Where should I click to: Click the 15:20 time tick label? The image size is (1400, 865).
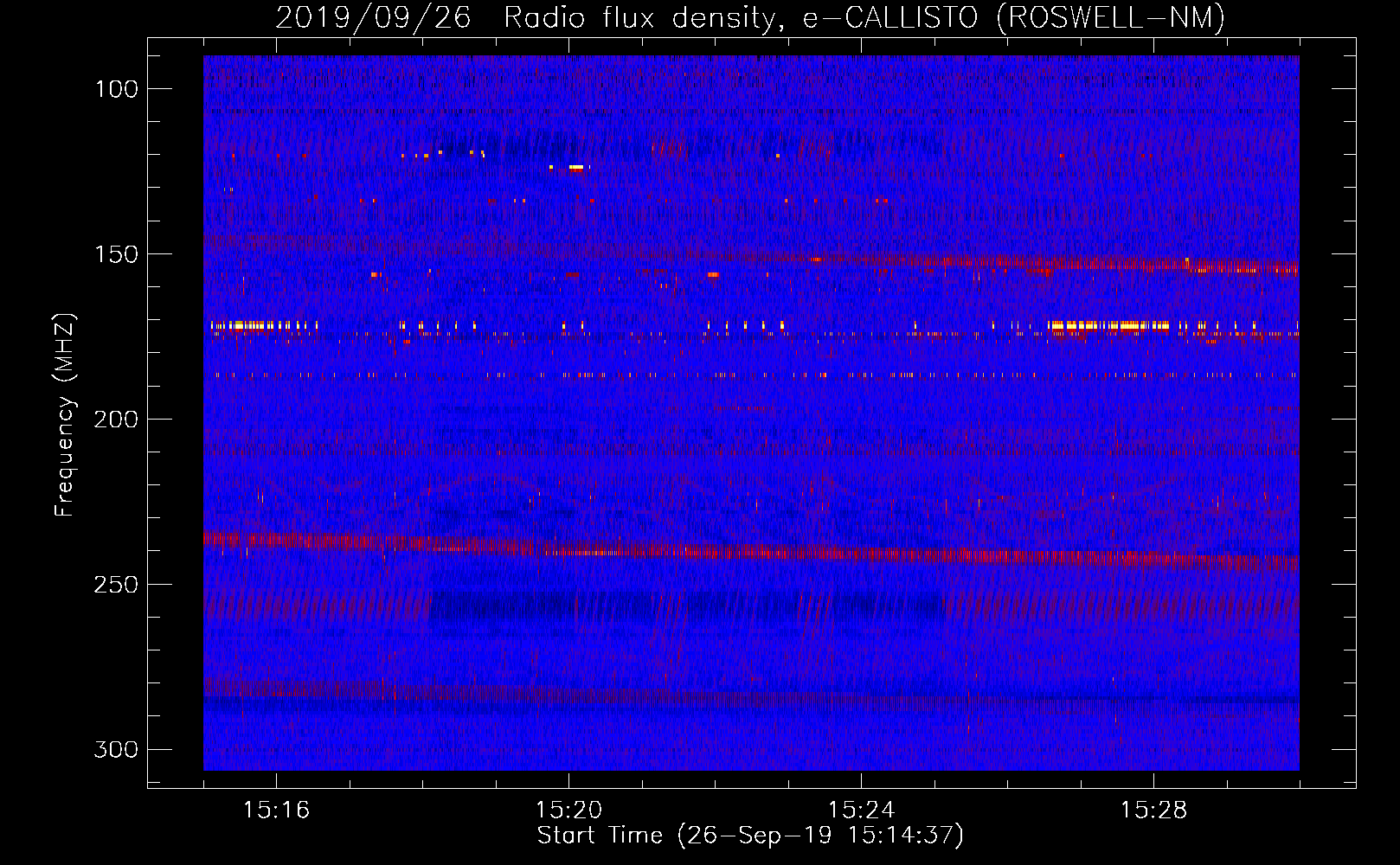coord(568,811)
